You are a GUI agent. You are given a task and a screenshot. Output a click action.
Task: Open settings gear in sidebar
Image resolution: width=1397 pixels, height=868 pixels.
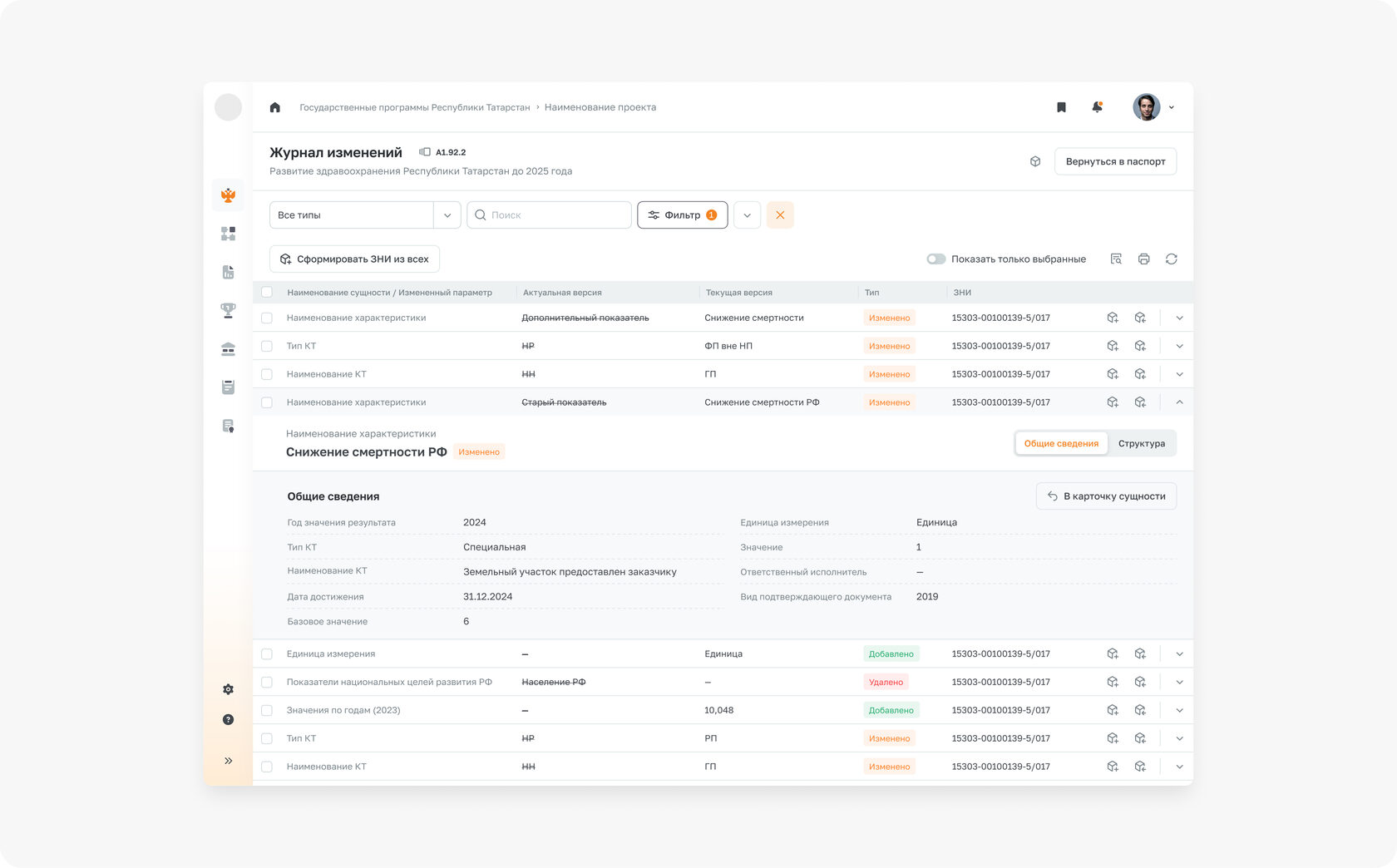pyautogui.click(x=228, y=689)
